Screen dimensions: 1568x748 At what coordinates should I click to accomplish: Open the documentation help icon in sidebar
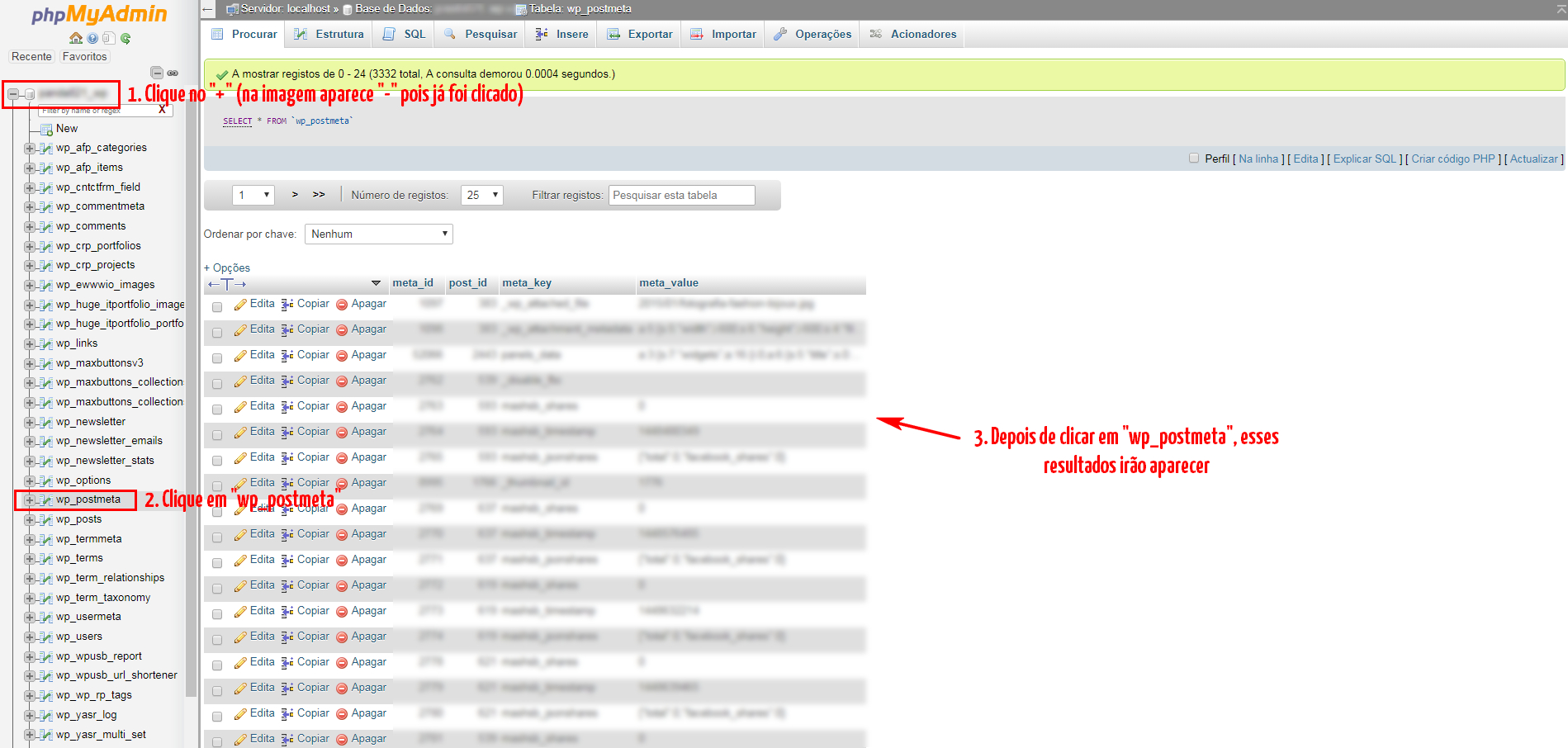click(x=92, y=38)
